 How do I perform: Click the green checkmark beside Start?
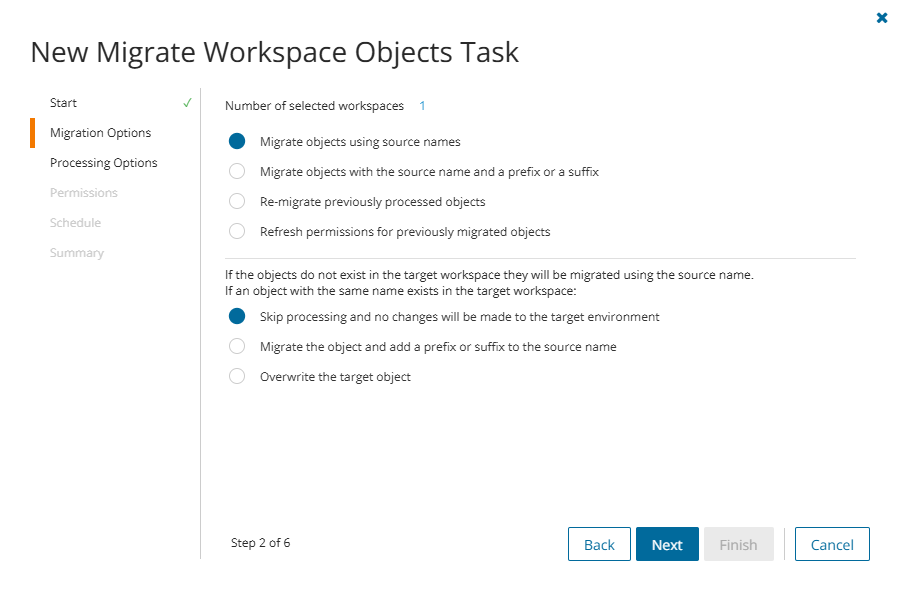(187, 103)
